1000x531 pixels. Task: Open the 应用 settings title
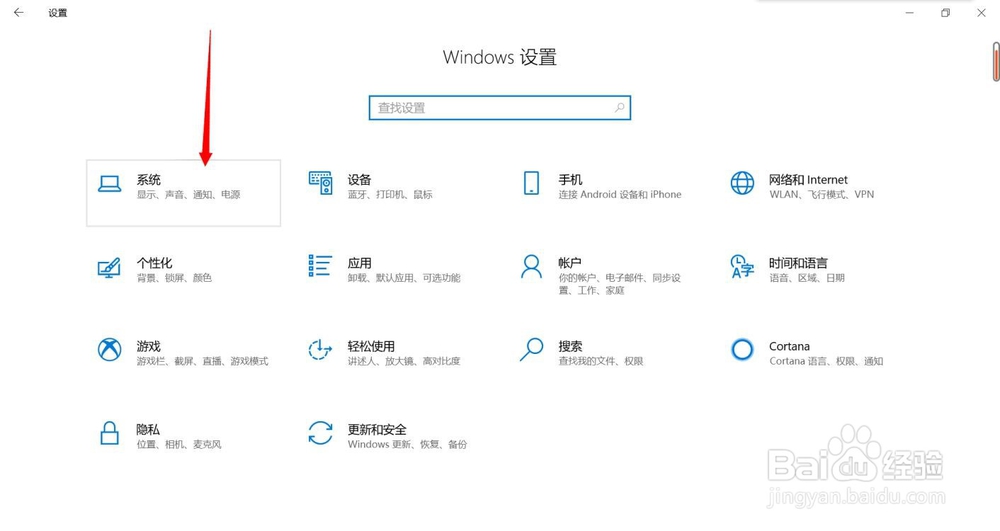point(360,263)
